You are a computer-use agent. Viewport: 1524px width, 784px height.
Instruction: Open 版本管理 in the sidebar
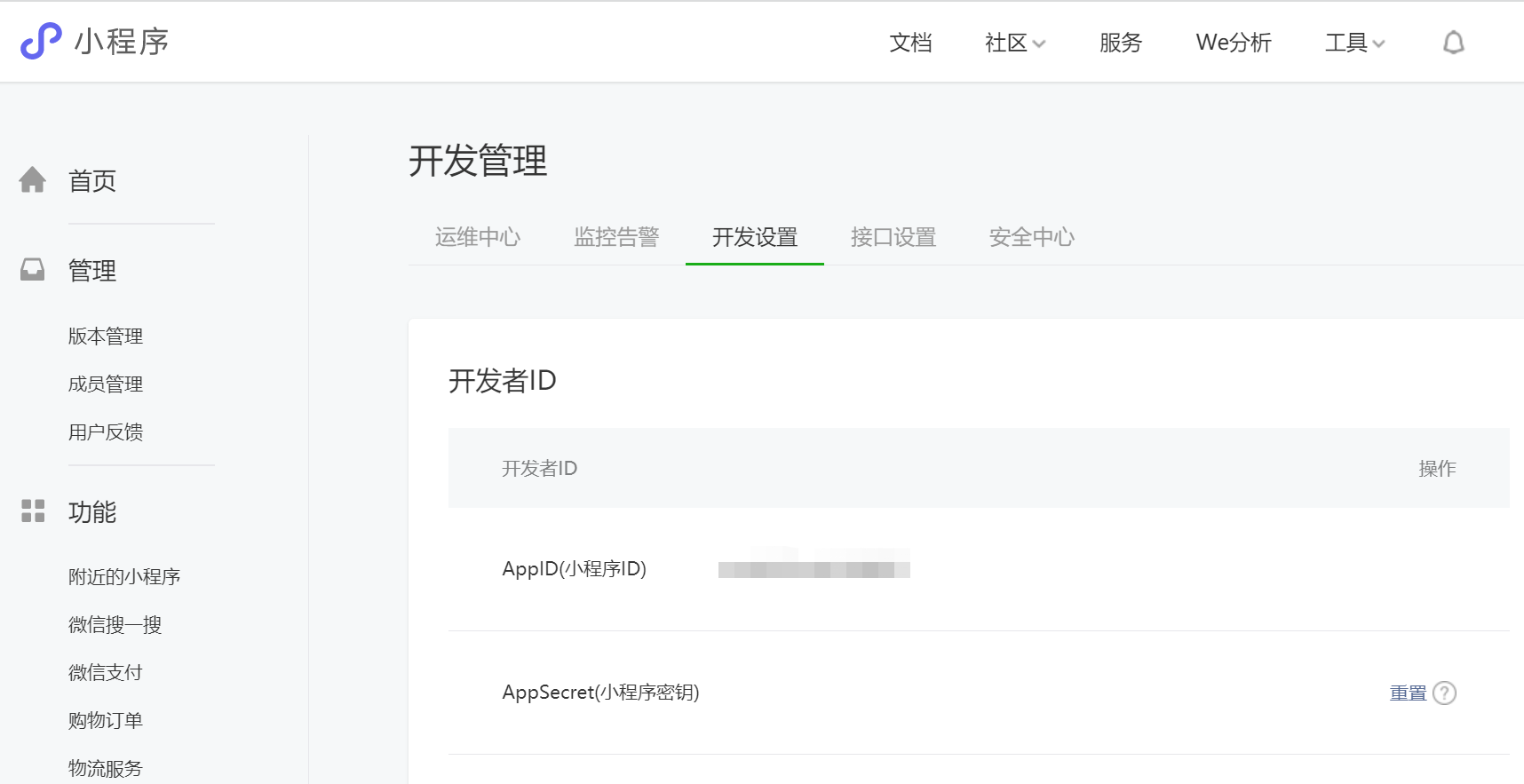coord(106,336)
